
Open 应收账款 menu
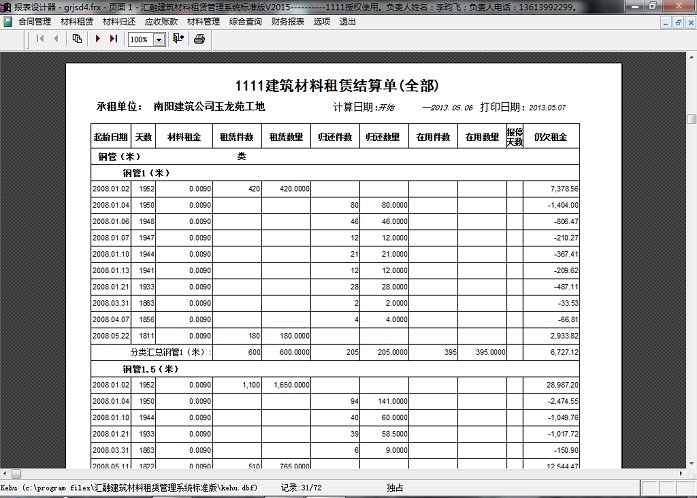[x=161, y=21]
